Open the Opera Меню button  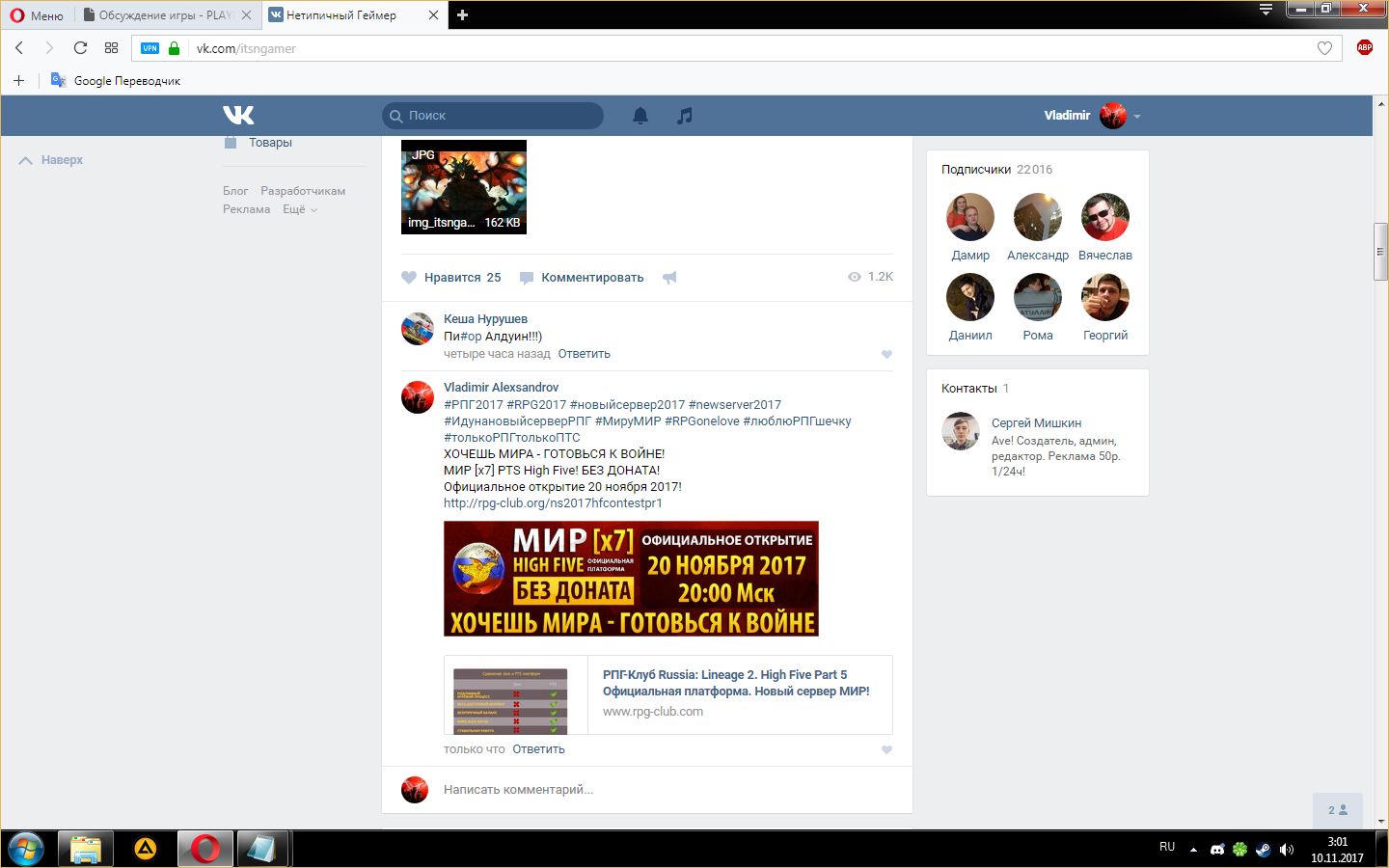point(37,15)
